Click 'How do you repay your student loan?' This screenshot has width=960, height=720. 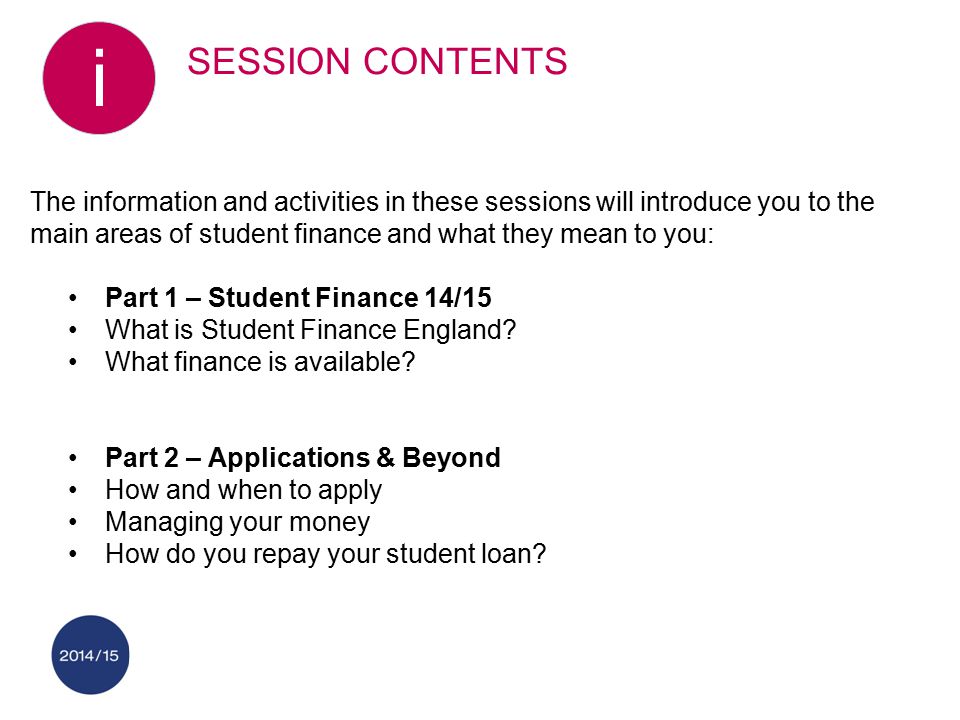coord(325,554)
